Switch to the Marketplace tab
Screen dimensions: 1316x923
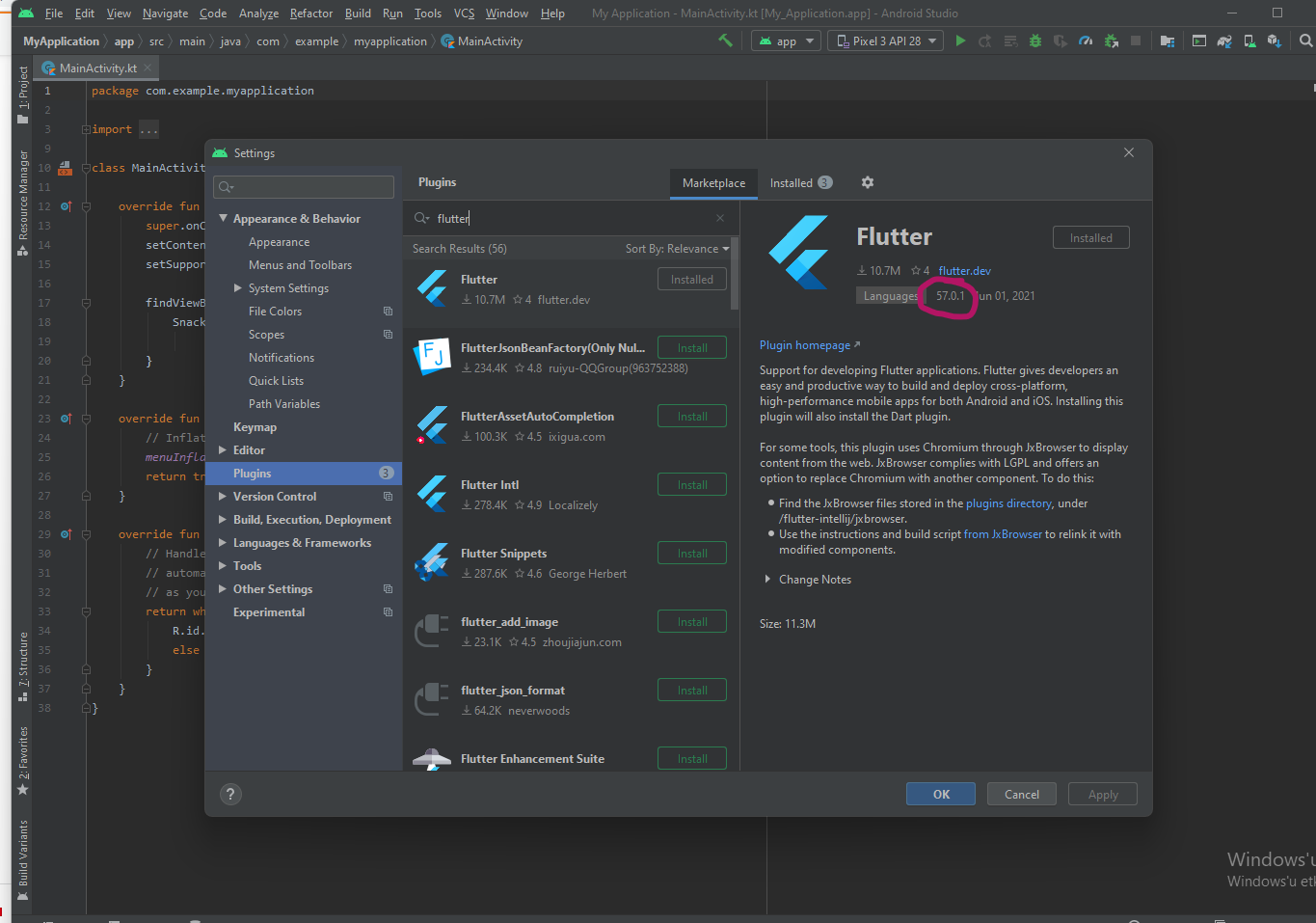pyautogui.click(x=713, y=183)
